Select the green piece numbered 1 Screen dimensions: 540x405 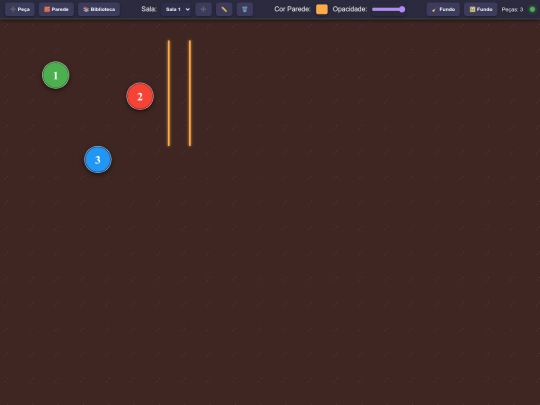click(x=55, y=75)
